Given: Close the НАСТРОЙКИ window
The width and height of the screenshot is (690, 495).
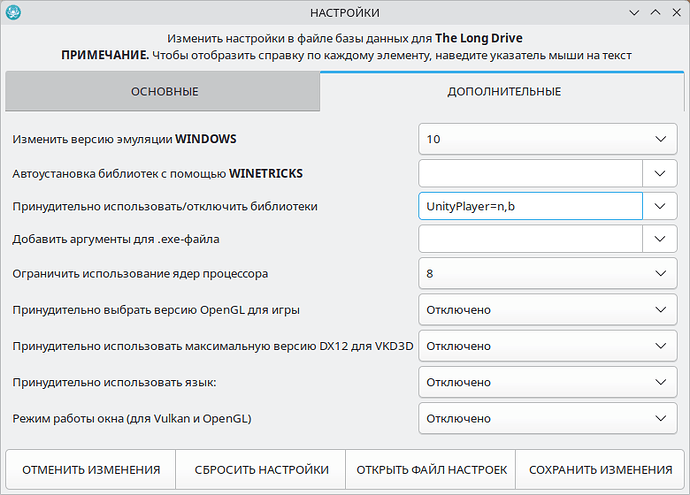Looking at the screenshot, I should pos(675,14).
